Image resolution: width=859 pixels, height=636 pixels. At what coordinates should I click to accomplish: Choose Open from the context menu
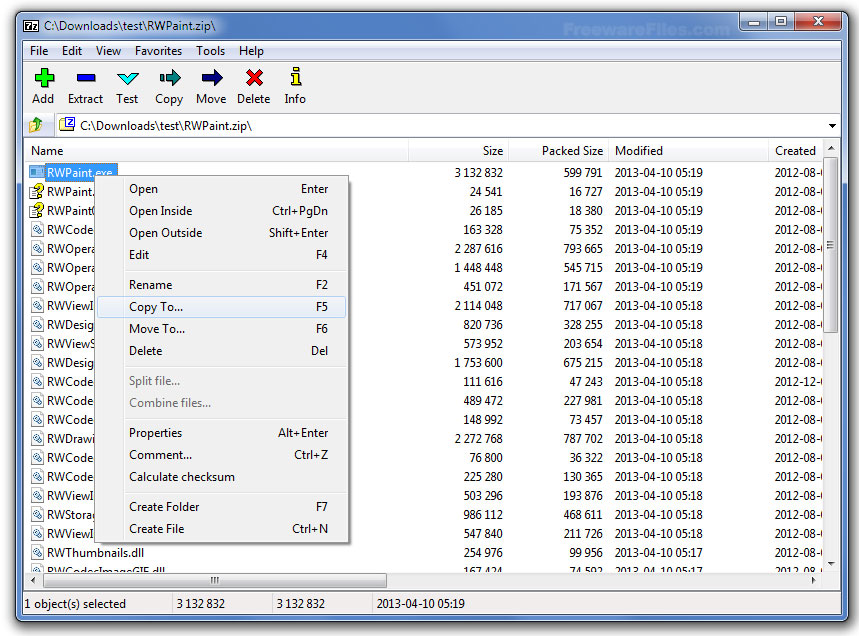pyautogui.click(x=221, y=189)
